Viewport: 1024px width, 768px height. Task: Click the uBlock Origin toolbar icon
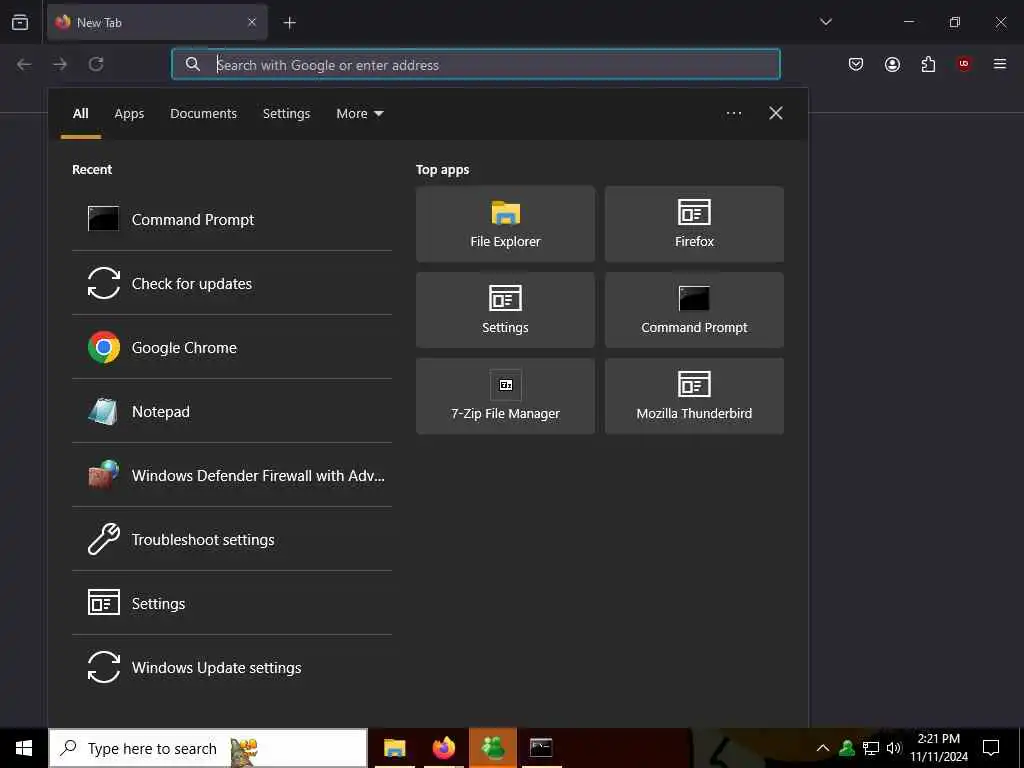pyautogui.click(x=964, y=64)
